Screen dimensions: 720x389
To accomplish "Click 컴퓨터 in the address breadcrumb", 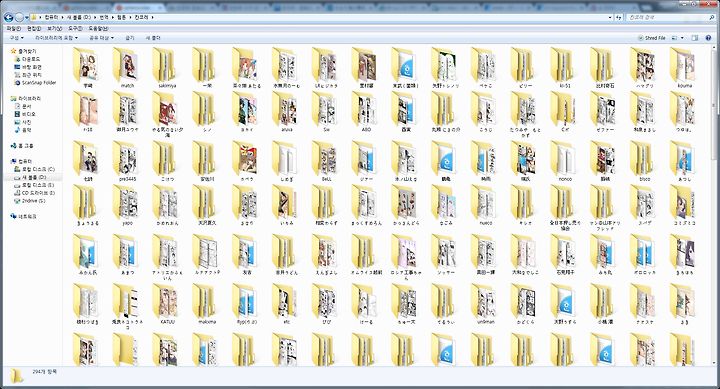I will click(51, 17).
